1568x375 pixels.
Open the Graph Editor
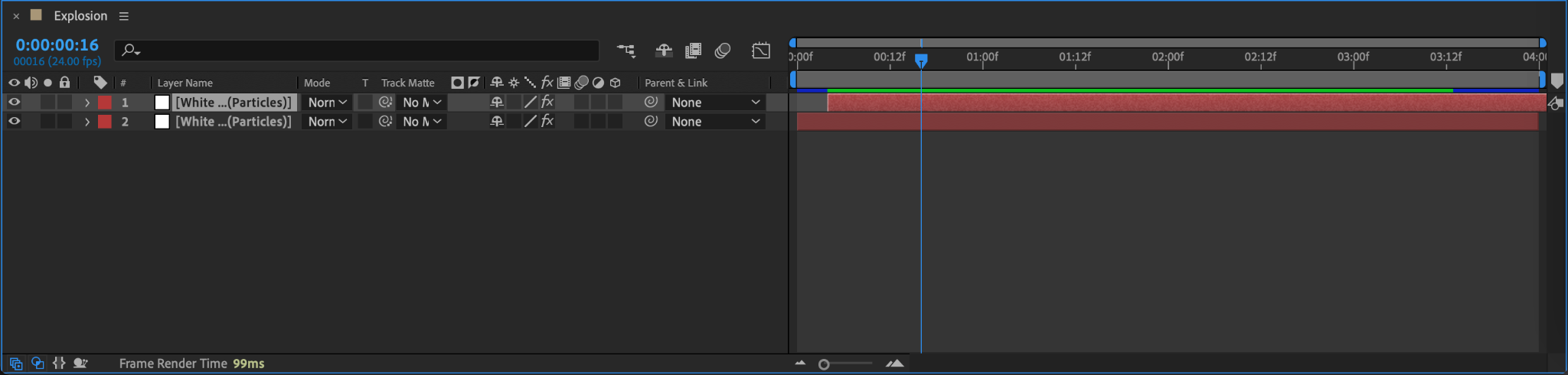point(761,51)
